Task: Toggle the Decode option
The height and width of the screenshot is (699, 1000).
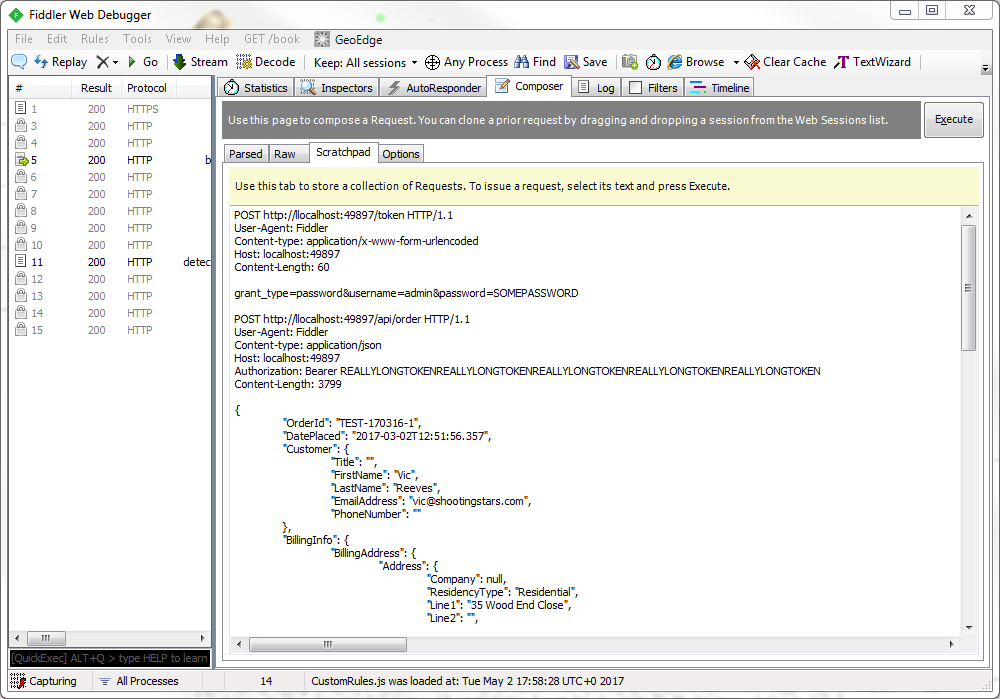Action: [x=266, y=62]
